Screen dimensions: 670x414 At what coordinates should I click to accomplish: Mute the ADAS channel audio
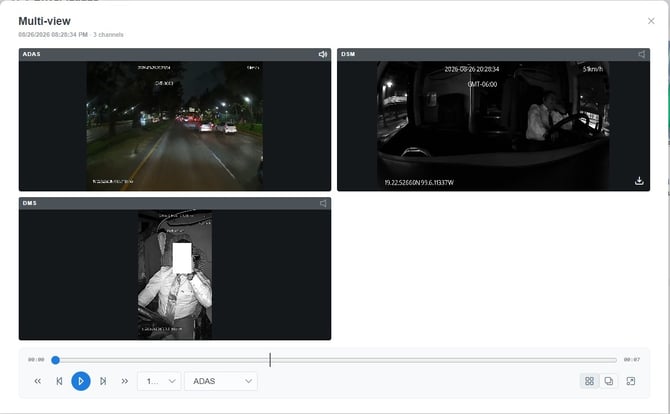tap(323, 54)
